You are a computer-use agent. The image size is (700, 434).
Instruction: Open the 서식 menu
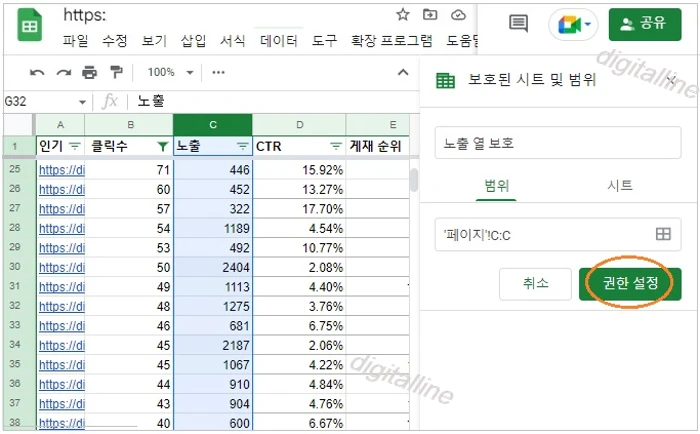pyautogui.click(x=233, y=41)
